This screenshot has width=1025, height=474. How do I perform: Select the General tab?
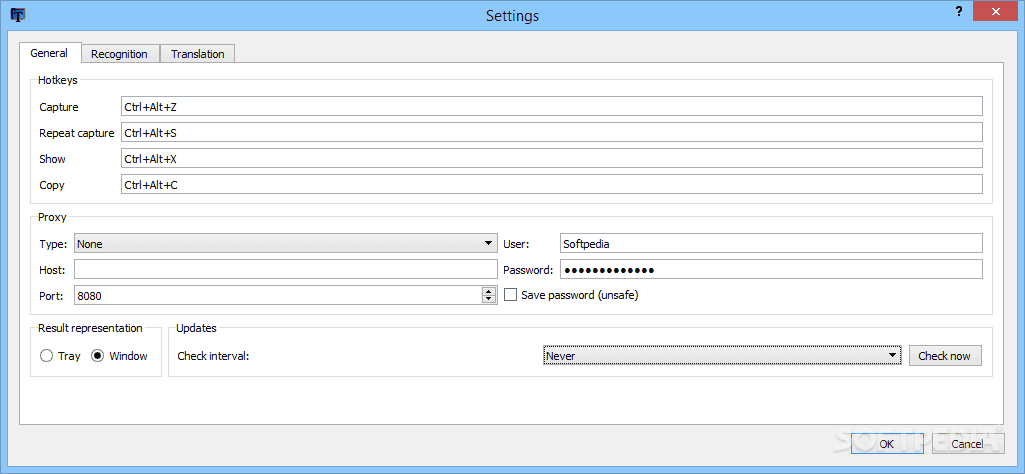[49, 53]
